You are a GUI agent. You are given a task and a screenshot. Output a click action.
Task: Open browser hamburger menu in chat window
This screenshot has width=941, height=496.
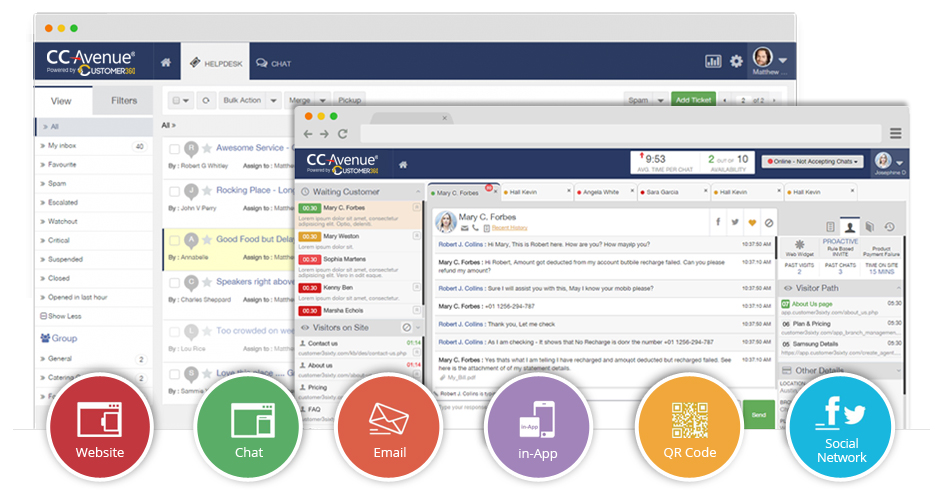895,133
